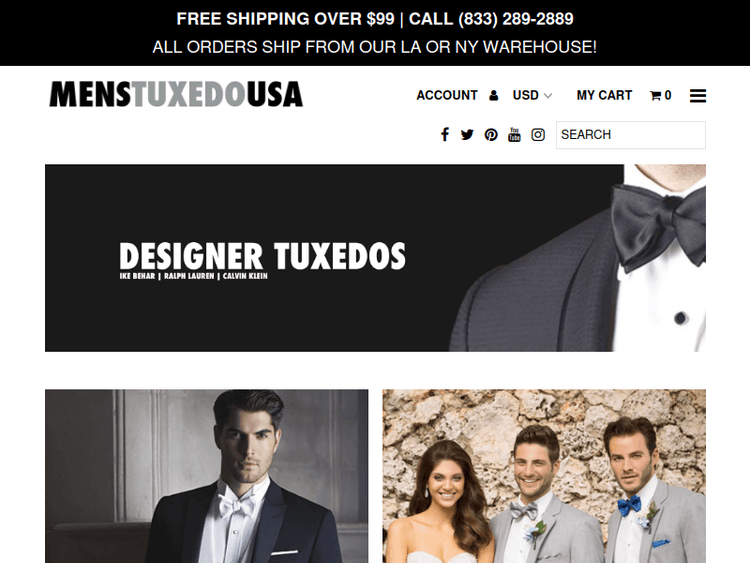The width and height of the screenshot is (750, 563).
Task: Open the Designer Tuxedos banner
Action: coord(375,258)
